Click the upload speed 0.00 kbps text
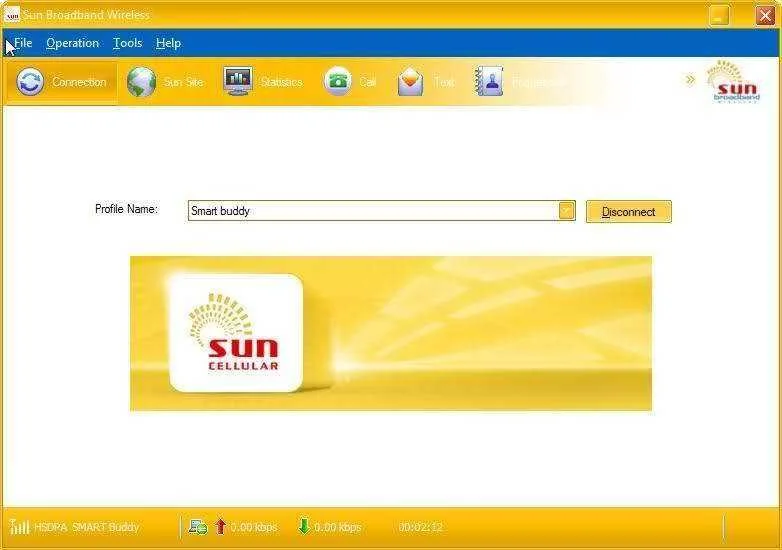 pyautogui.click(x=254, y=527)
